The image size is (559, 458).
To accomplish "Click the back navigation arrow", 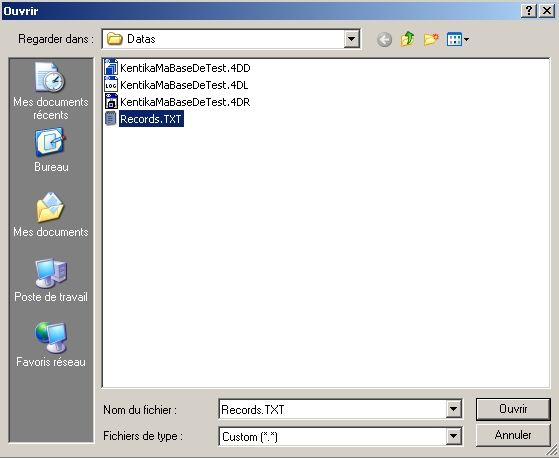I will [384, 39].
